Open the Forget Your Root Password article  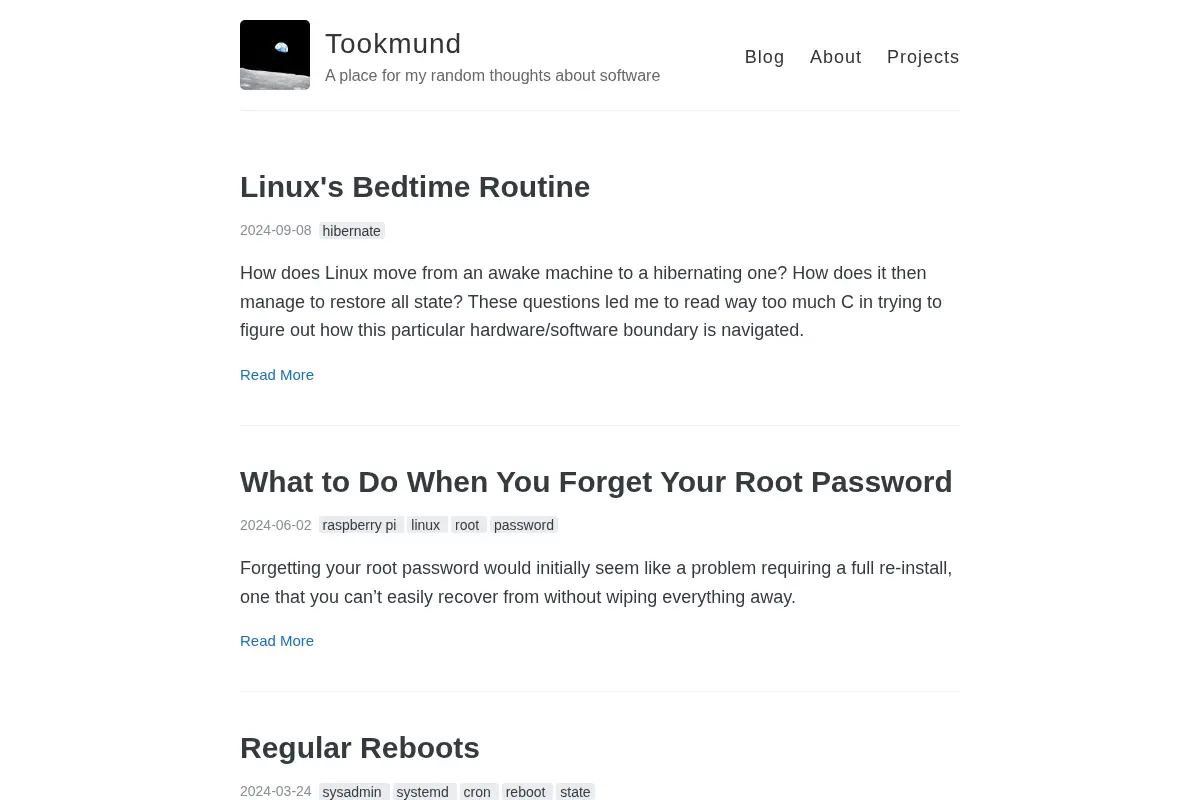click(x=596, y=482)
